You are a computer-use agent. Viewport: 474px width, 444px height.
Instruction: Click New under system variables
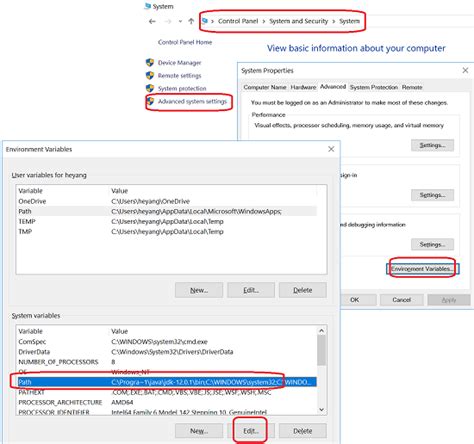coord(199,431)
